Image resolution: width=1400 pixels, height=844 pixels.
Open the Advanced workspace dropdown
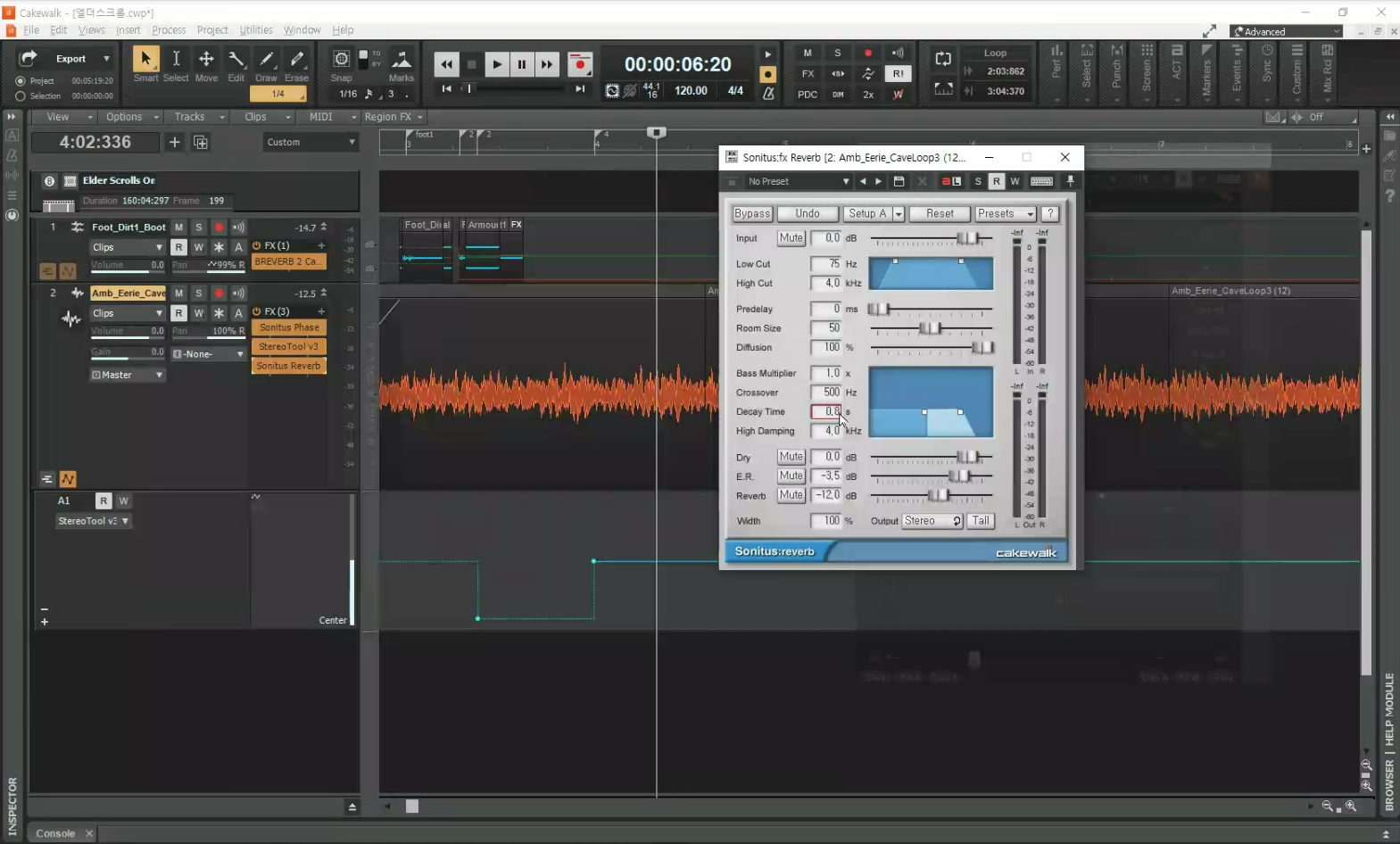point(1286,31)
